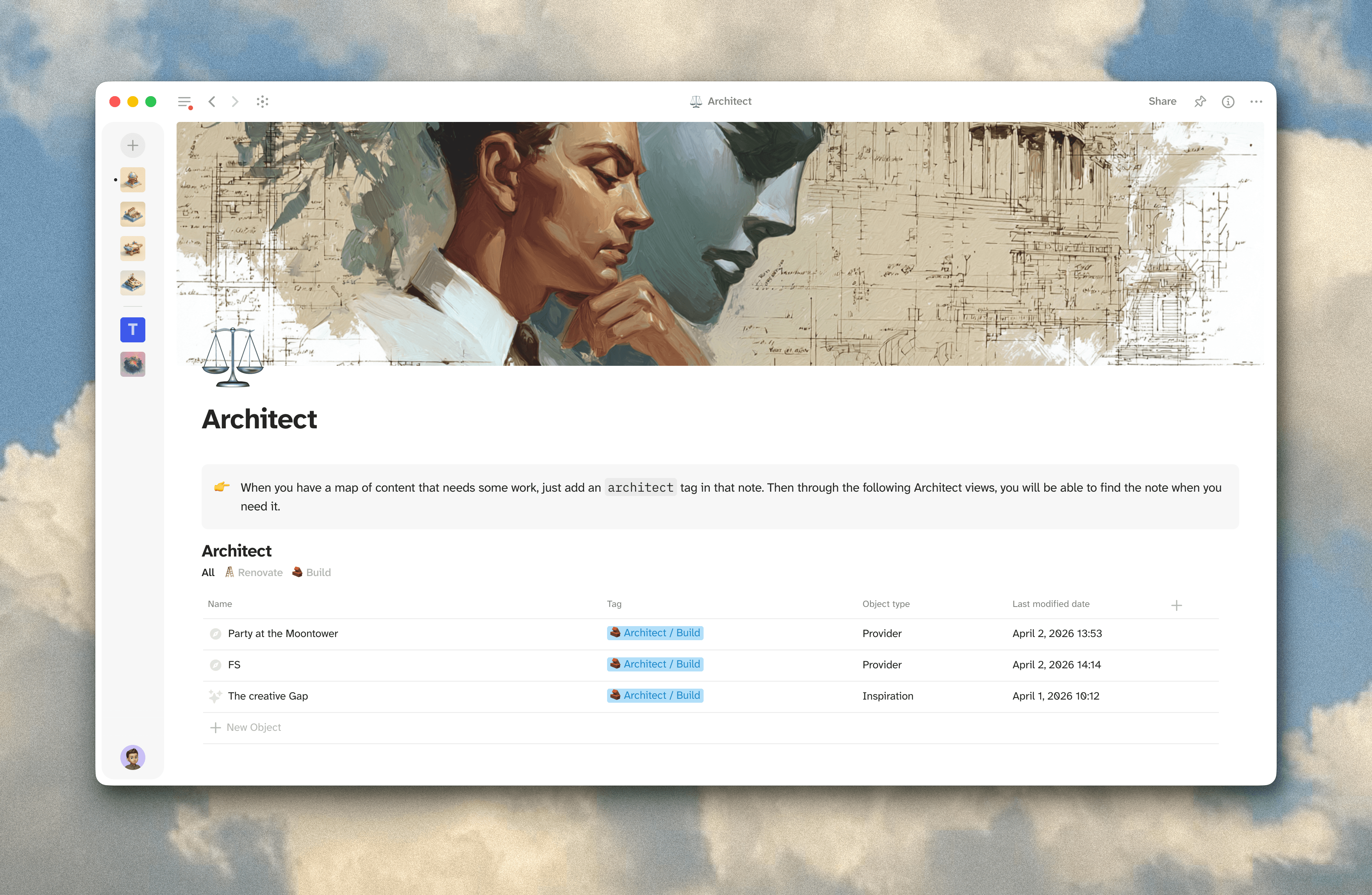The width and height of the screenshot is (1372, 895).
Task: Click the Share button
Action: click(x=1162, y=102)
